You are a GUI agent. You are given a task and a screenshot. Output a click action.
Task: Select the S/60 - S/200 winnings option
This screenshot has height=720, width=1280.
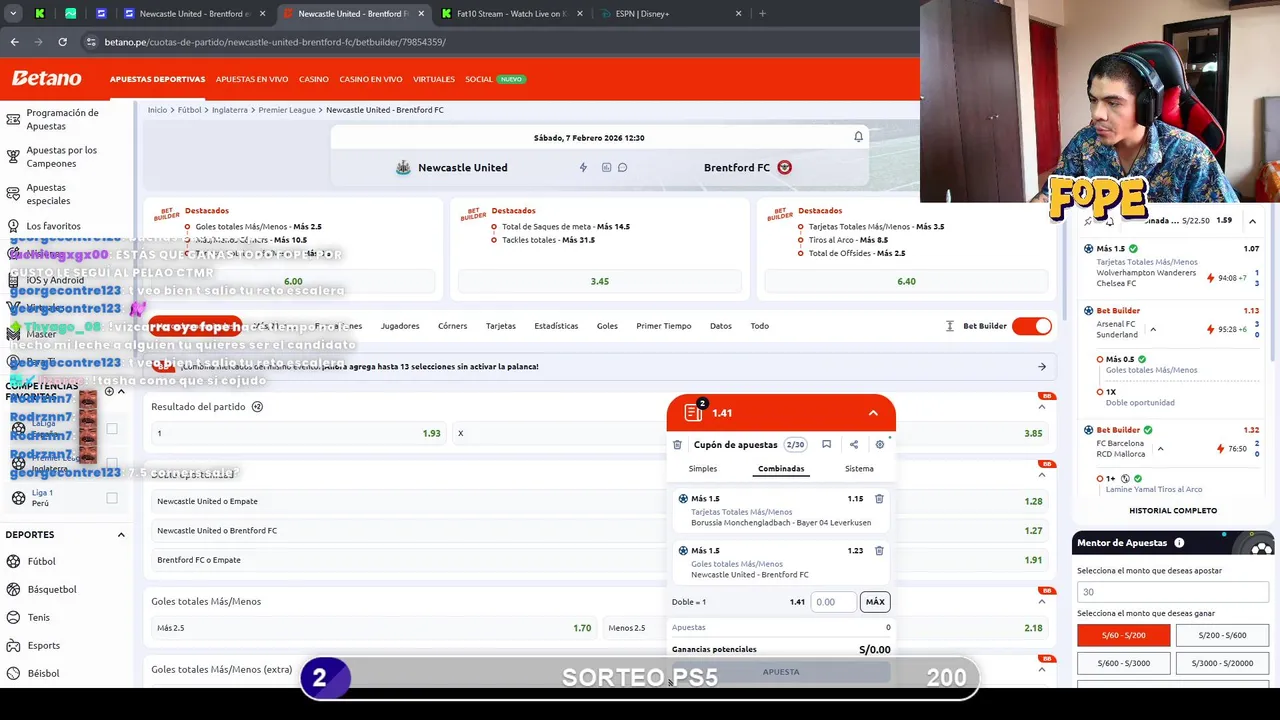click(x=1123, y=635)
